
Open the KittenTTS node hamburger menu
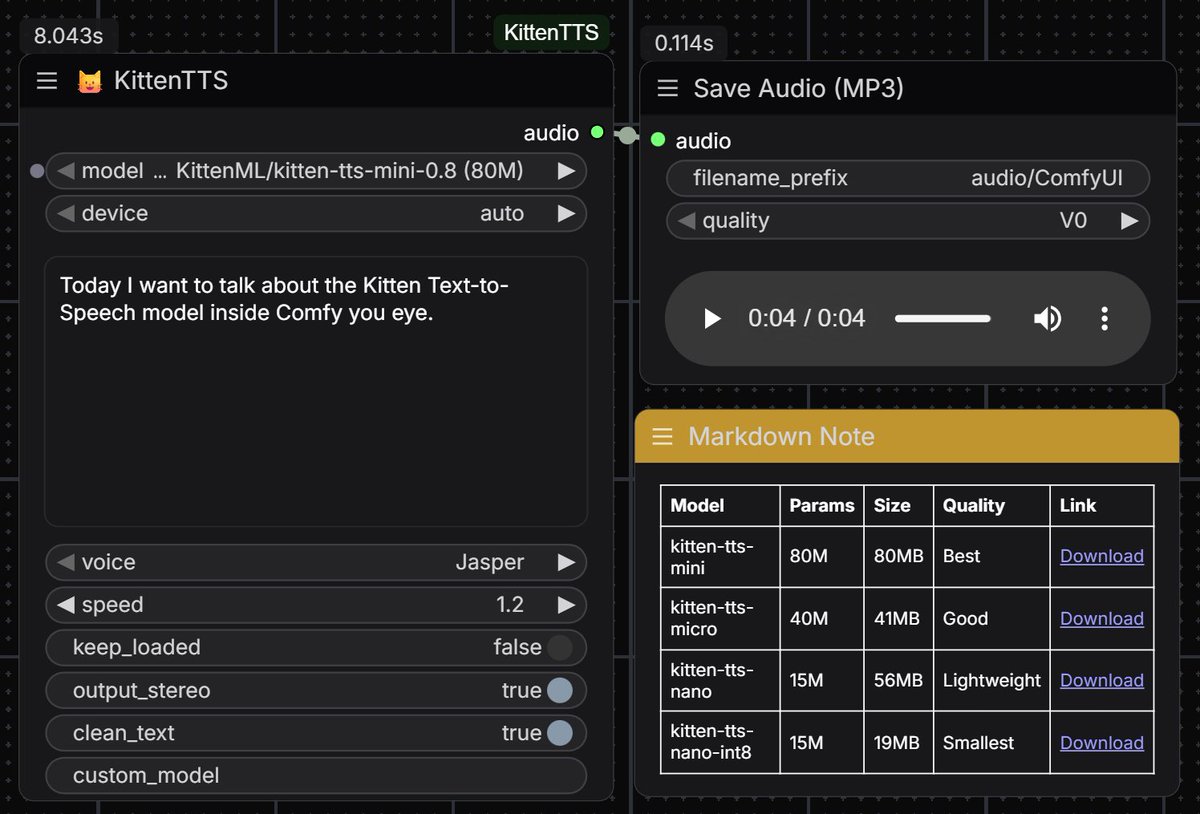click(47, 81)
